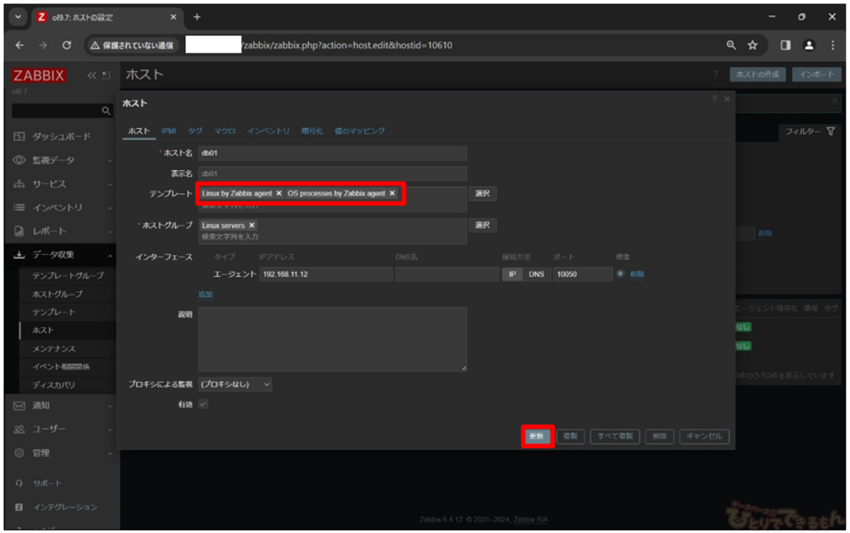
Task: Click the sidebar search magnifier icon
Action: pos(107,111)
